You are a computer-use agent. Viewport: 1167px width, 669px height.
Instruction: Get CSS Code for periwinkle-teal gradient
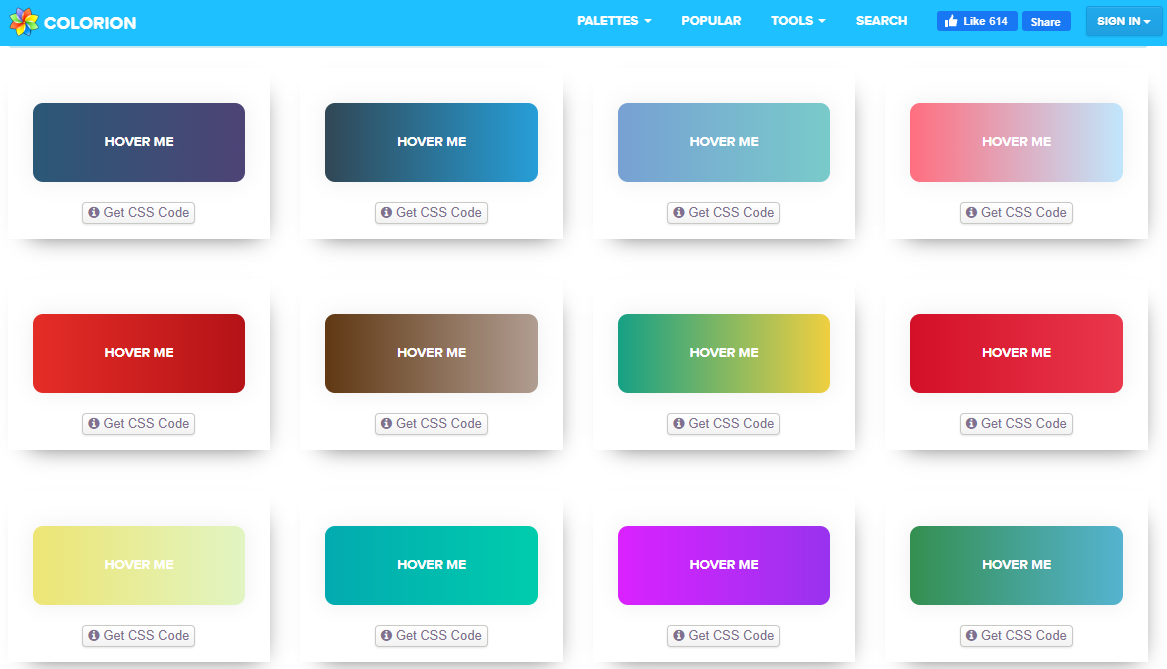click(723, 213)
